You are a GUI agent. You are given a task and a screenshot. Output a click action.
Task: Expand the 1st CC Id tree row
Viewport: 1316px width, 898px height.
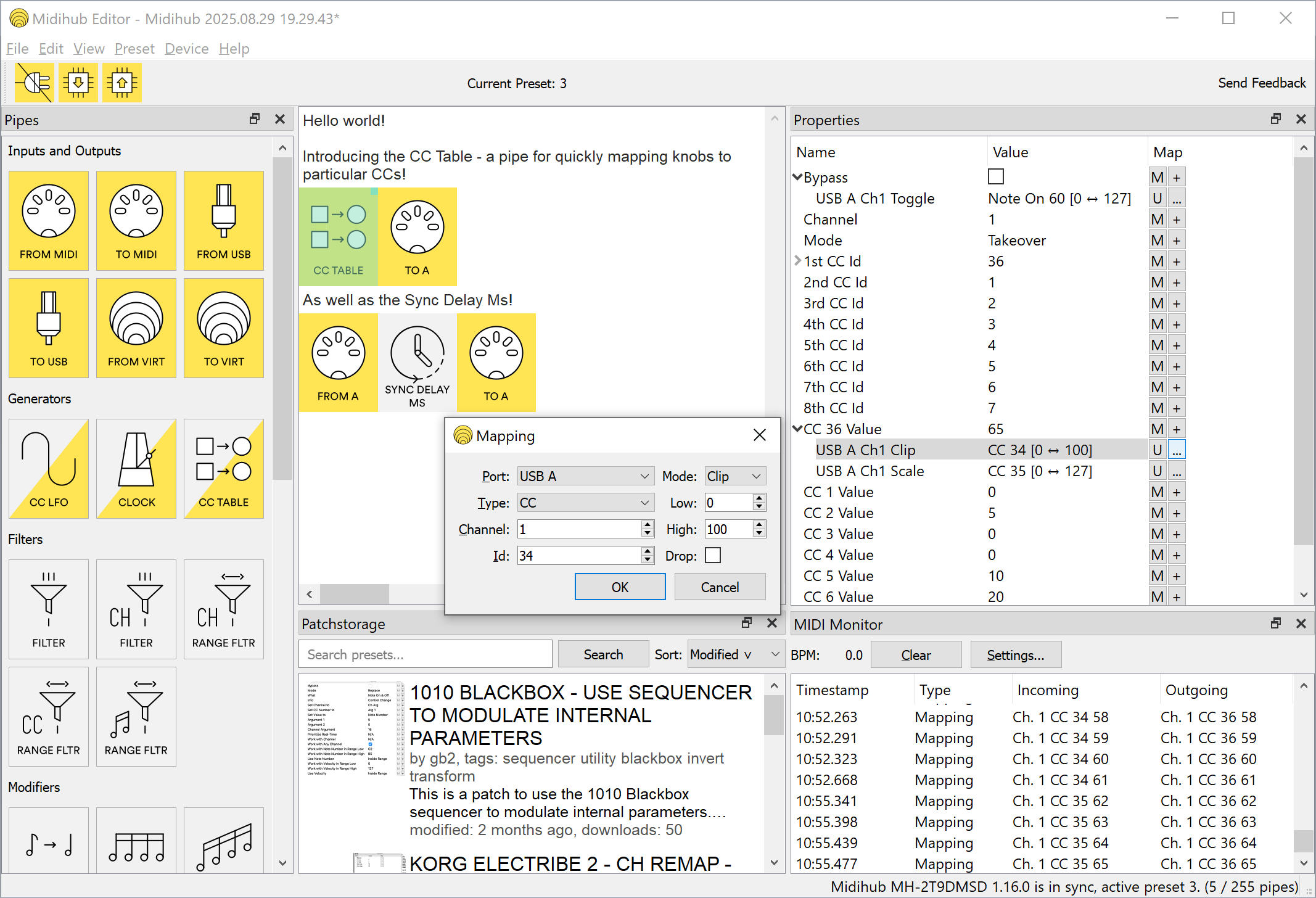[797, 261]
